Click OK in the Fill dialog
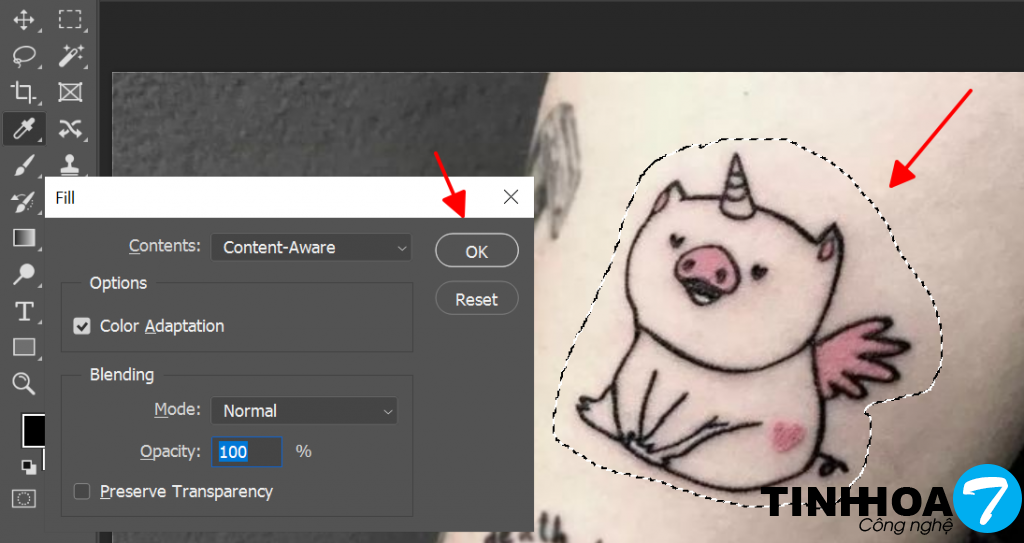 [477, 251]
